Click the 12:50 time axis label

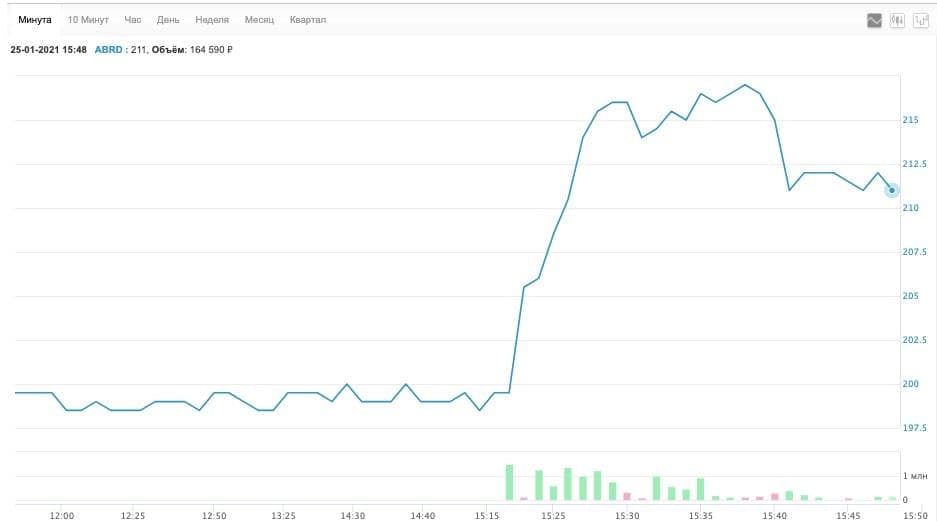point(214,516)
